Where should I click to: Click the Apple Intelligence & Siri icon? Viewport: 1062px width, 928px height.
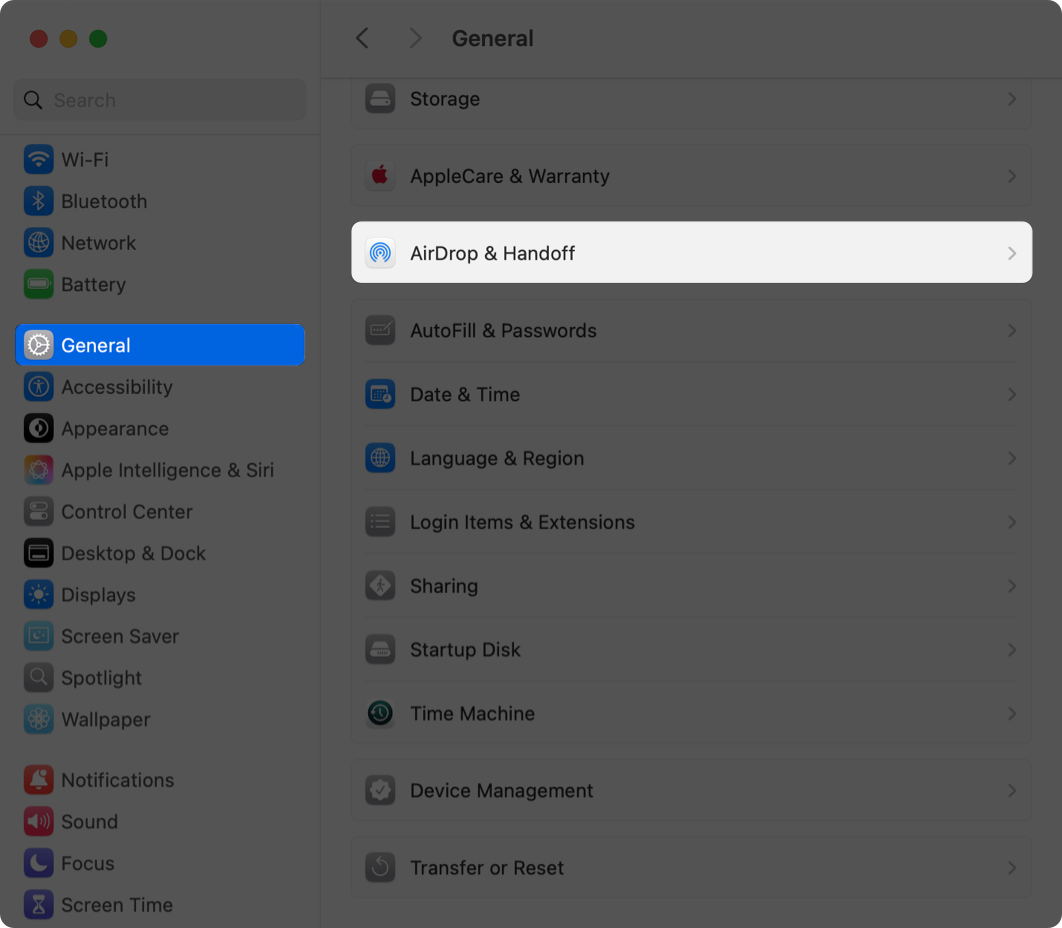click(x=39, y=470)
